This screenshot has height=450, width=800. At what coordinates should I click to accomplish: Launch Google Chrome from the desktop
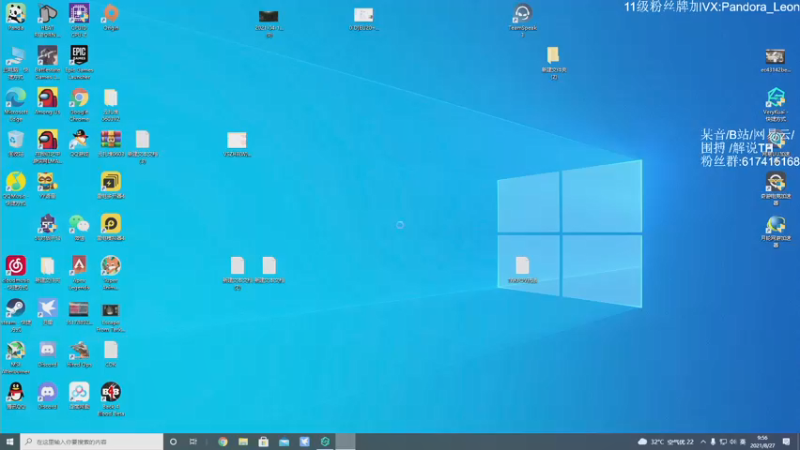click(x=79, y=104)
